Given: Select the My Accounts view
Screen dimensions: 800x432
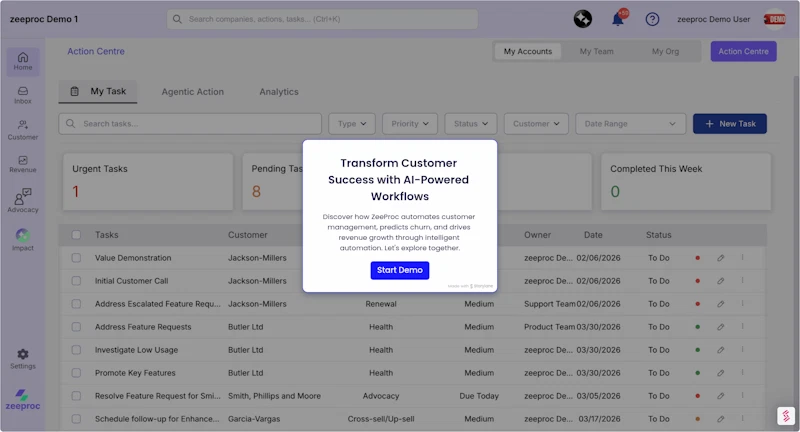Looking at the screenshot, I should [528, 52].
